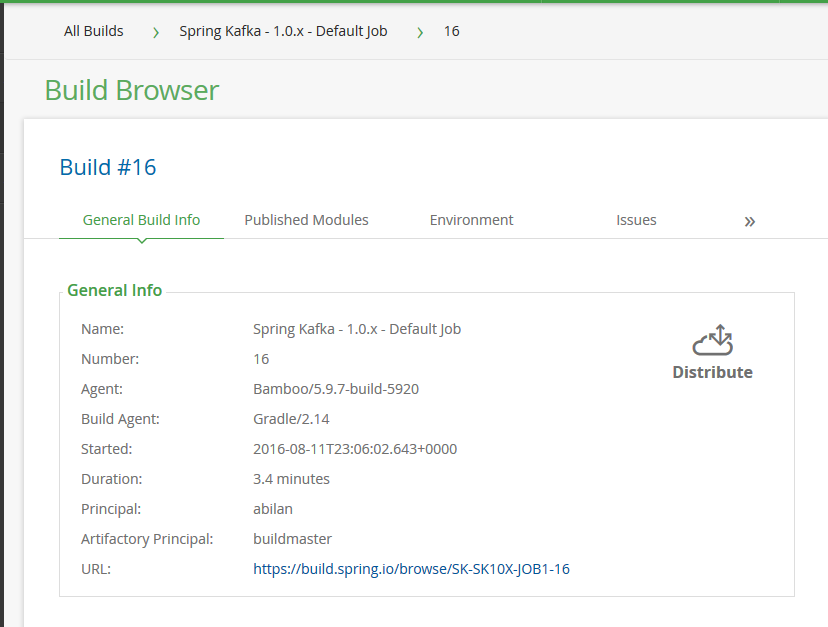The width and height of the screenshot is (828, 627).
Task: Switch to the Published Modules tab
Action: [306, 220]
